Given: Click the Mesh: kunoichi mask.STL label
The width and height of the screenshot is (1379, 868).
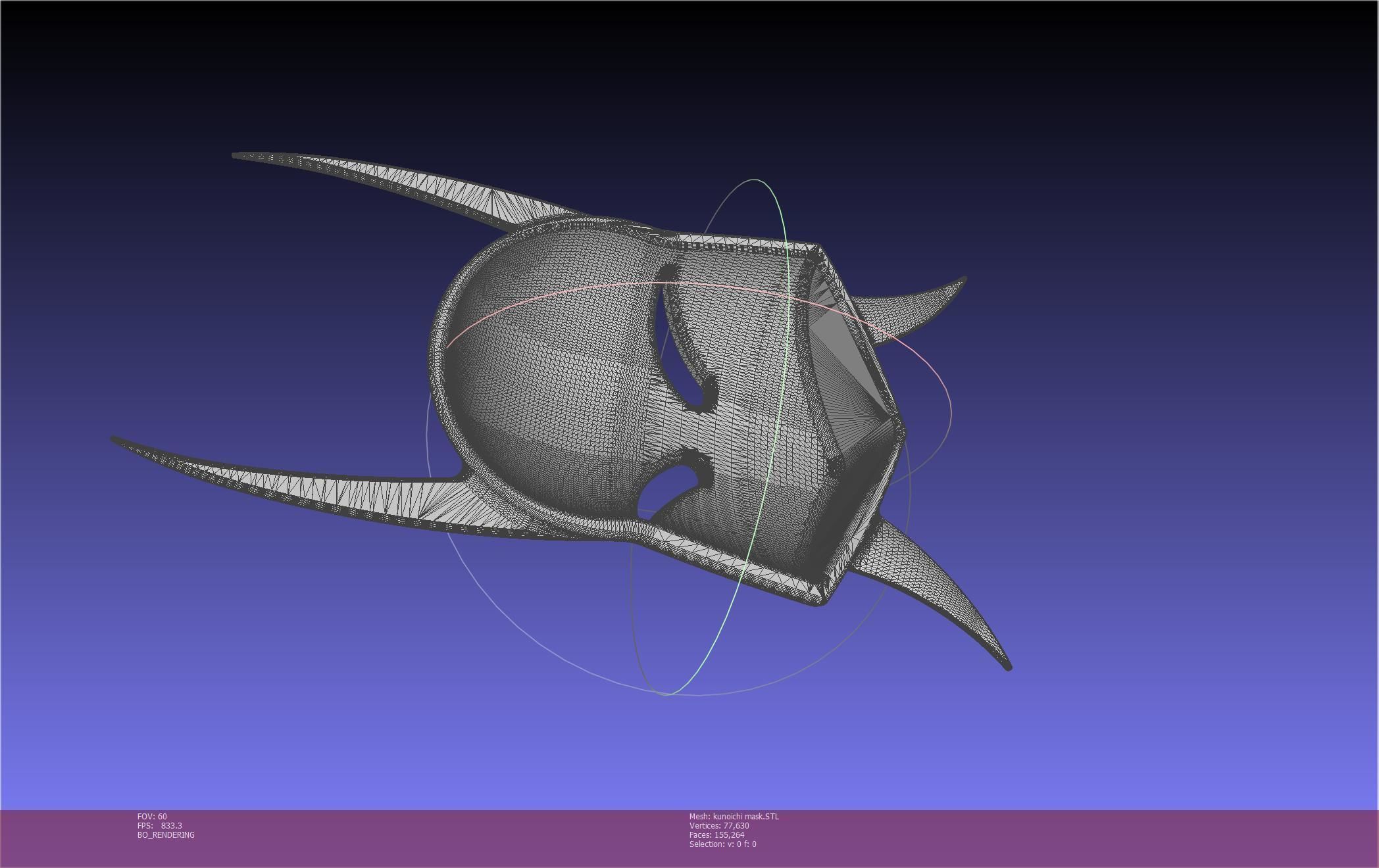Looking at the screenshot, I should (734, 816).
